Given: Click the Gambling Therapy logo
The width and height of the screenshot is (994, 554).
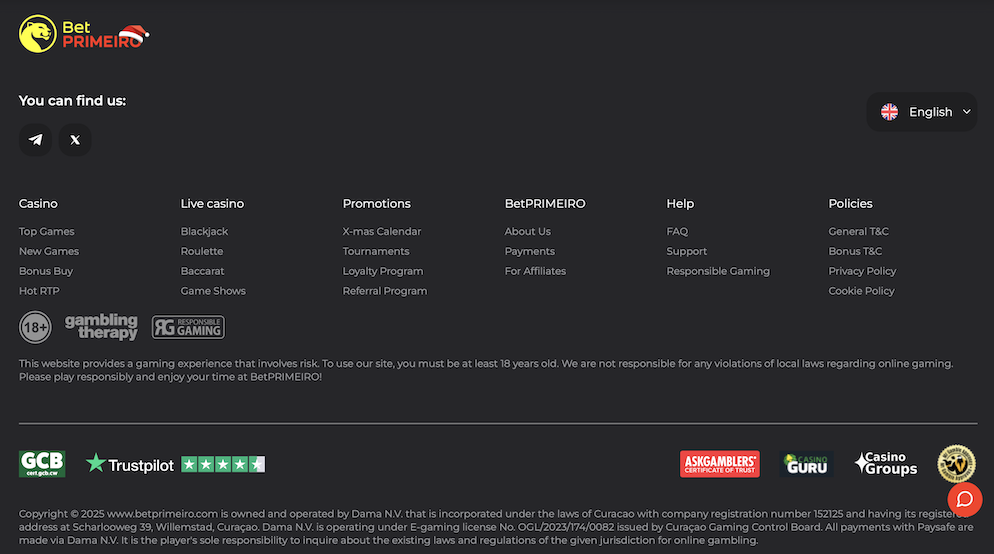Looking at the screenshot, I should [101, 327].
